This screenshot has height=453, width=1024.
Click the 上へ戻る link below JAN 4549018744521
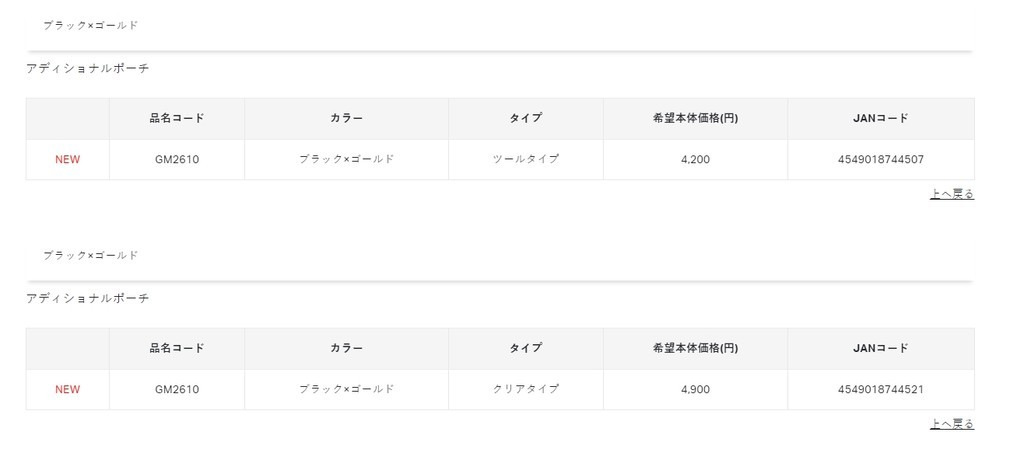pyautogui.click(x=952, y=424)
